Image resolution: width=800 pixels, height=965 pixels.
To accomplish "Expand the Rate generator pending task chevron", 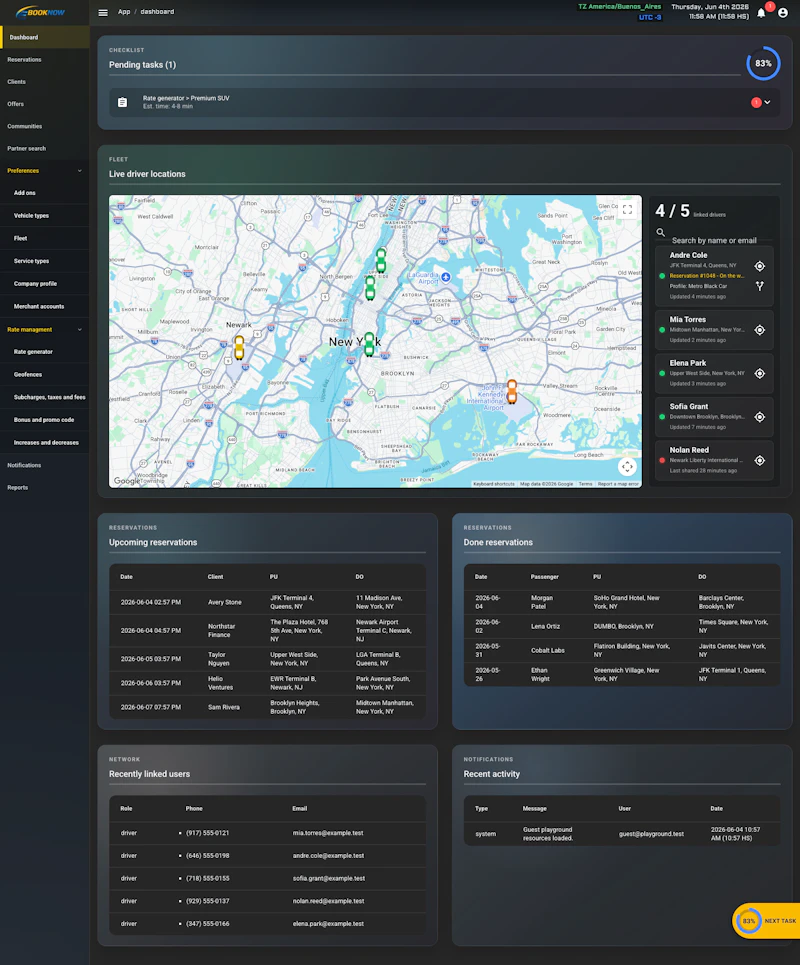I will coord(767,102).
